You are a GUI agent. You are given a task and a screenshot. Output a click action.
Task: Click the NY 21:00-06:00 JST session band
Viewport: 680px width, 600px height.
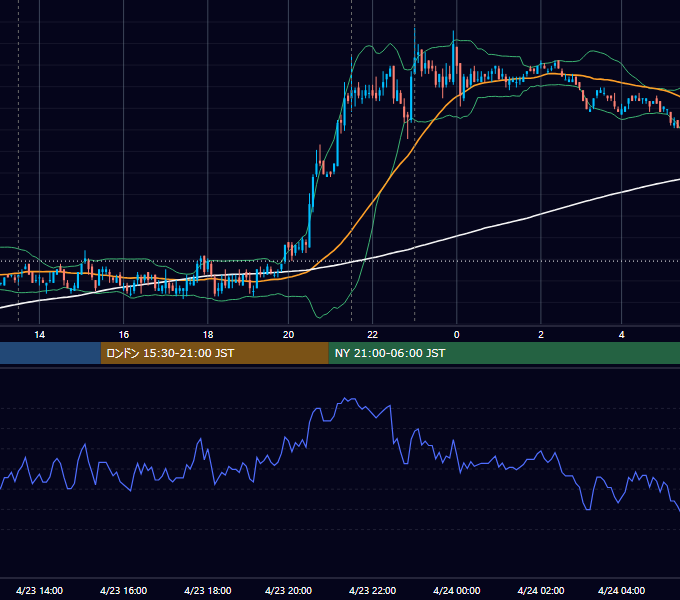(x=504, y=353)
